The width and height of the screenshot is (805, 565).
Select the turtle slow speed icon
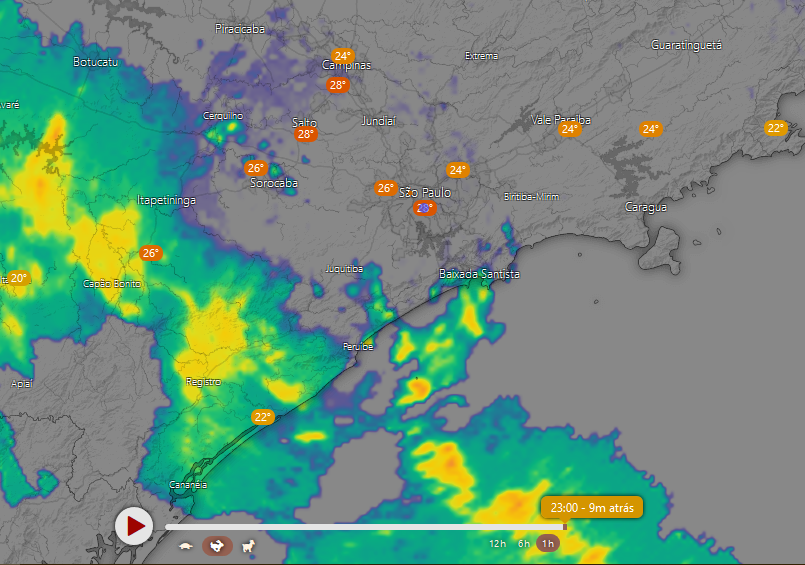[187, 546]
